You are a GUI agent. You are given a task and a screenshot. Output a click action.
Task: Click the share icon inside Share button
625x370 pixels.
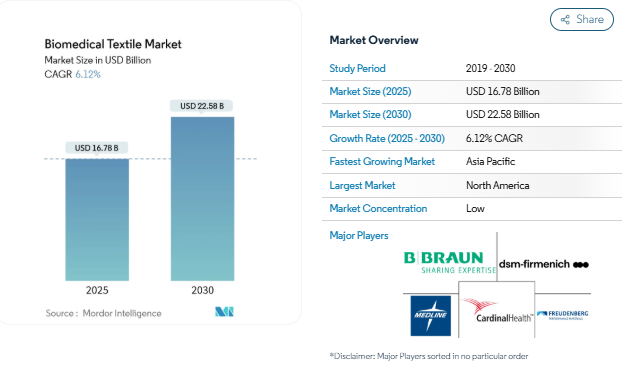[x=565, y=20]
